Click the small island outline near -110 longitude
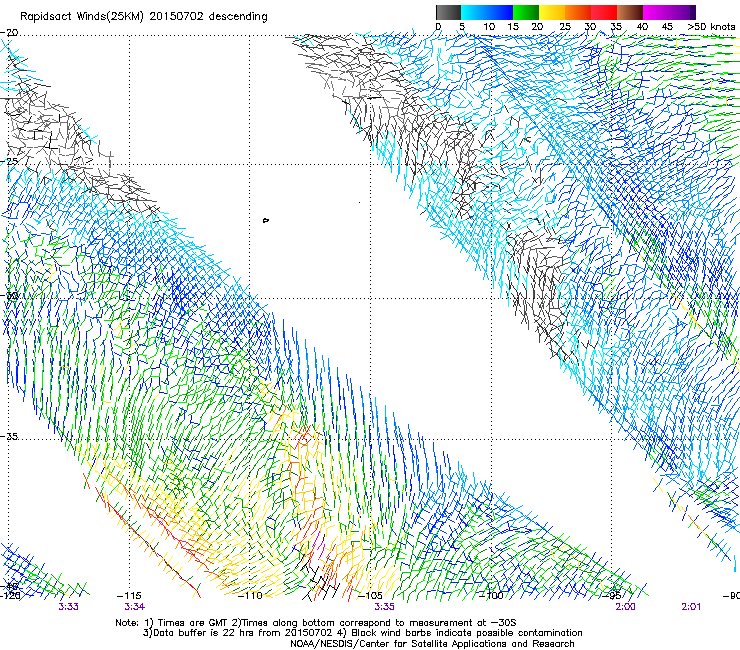The image size is (740, 650). (266, 220)
